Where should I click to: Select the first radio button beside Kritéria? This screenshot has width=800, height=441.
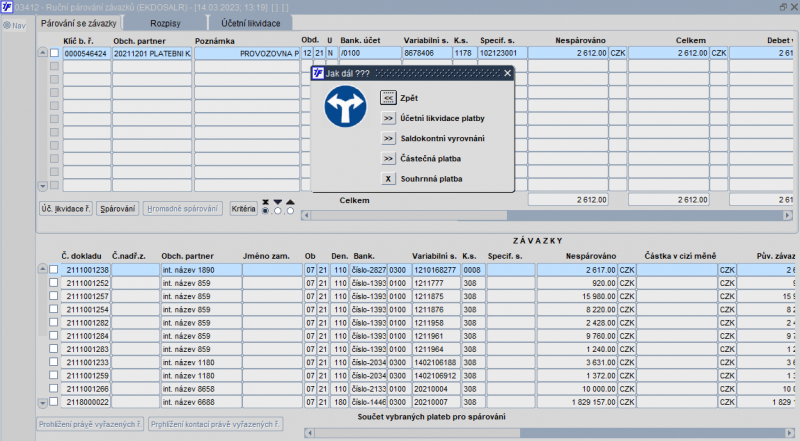pos(265,210)
